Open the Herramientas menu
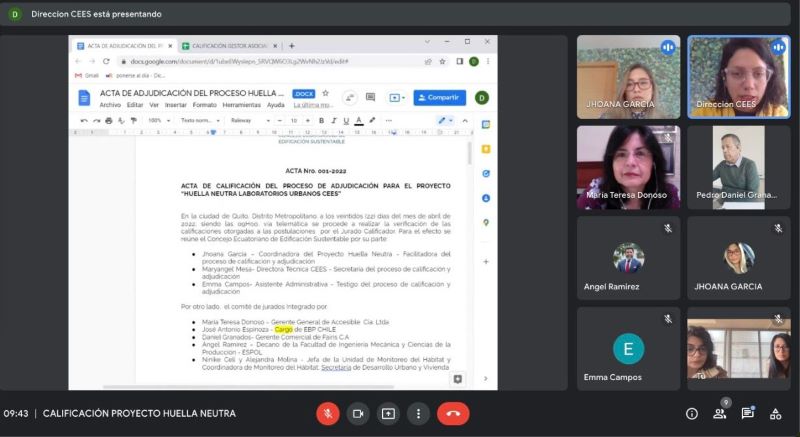This screenshot has width=800, height=437. 241,105
